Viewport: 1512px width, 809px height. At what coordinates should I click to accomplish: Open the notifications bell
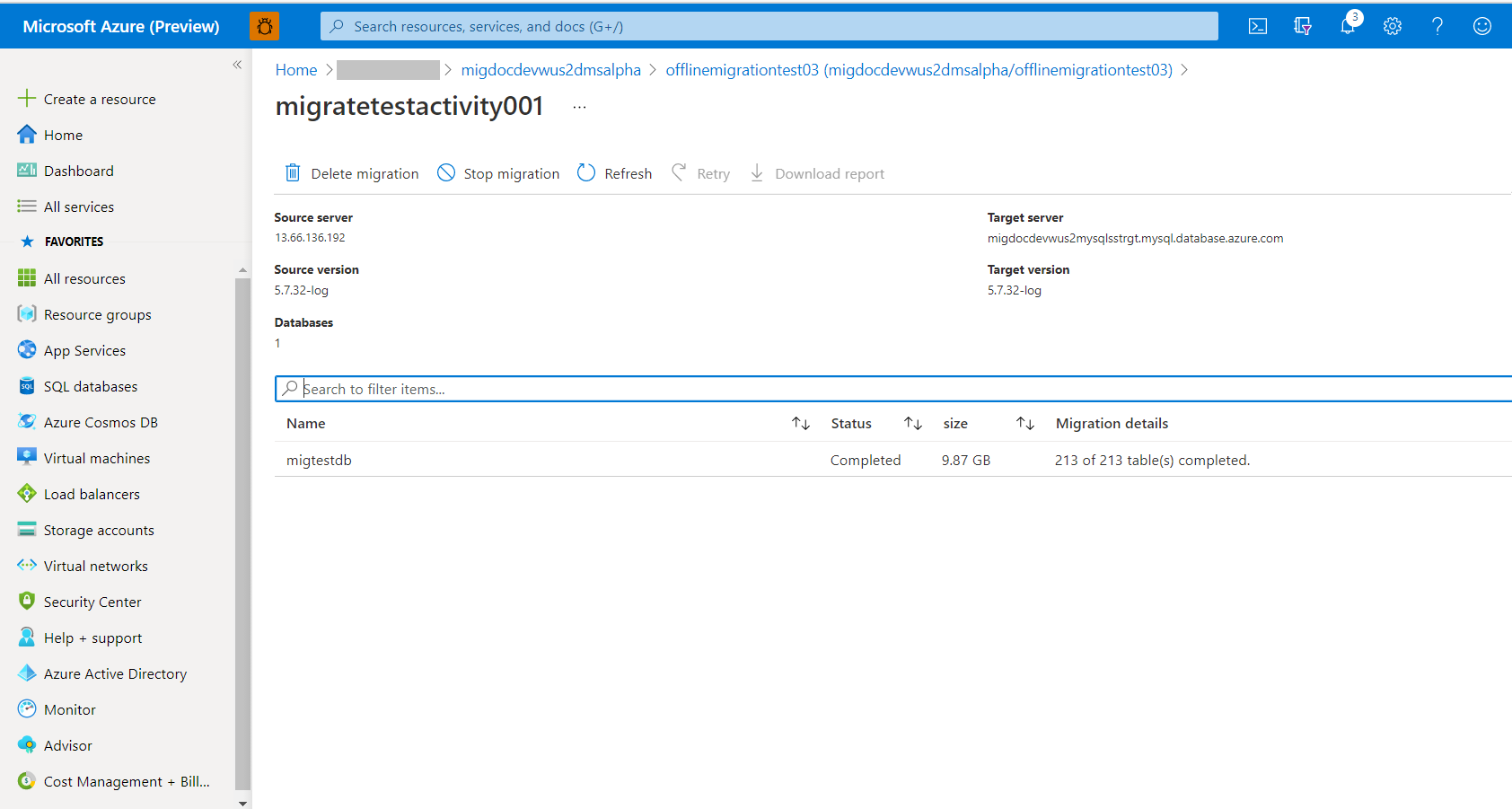[1348, 26]
